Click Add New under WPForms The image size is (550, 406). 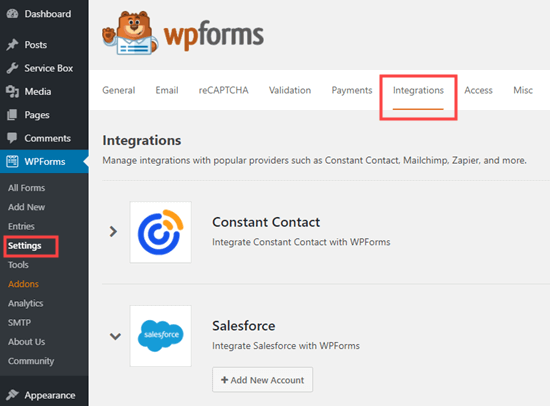pos(27,207)
